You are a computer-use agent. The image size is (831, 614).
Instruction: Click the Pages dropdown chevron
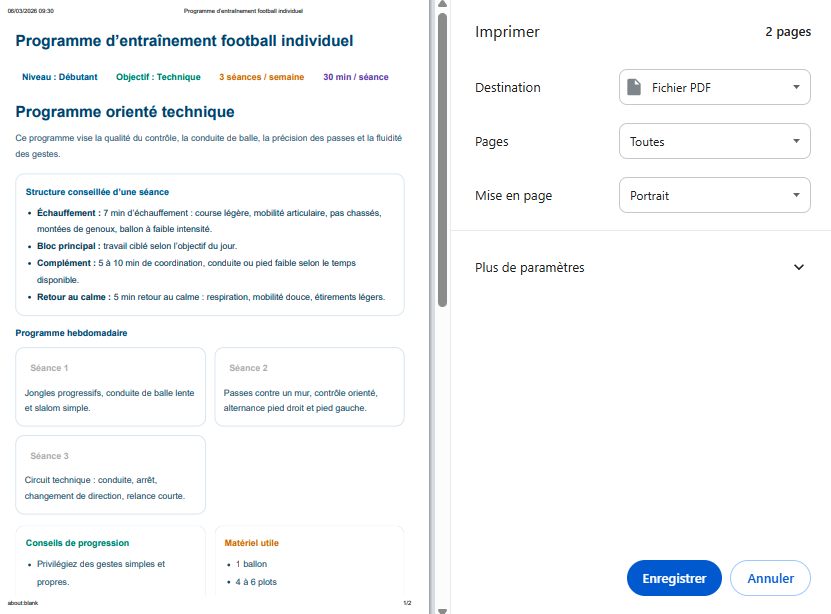797,140
